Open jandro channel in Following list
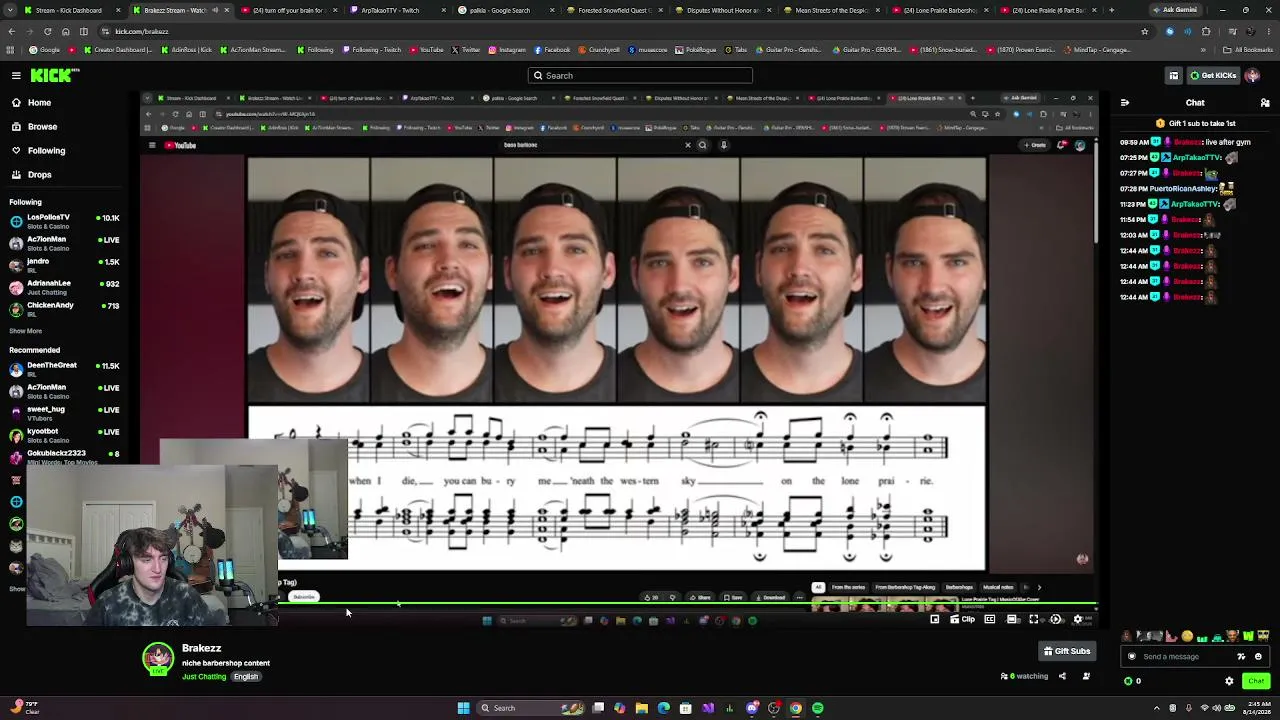This screenshot has width=1280, height=720. click(x=64, y=265)
